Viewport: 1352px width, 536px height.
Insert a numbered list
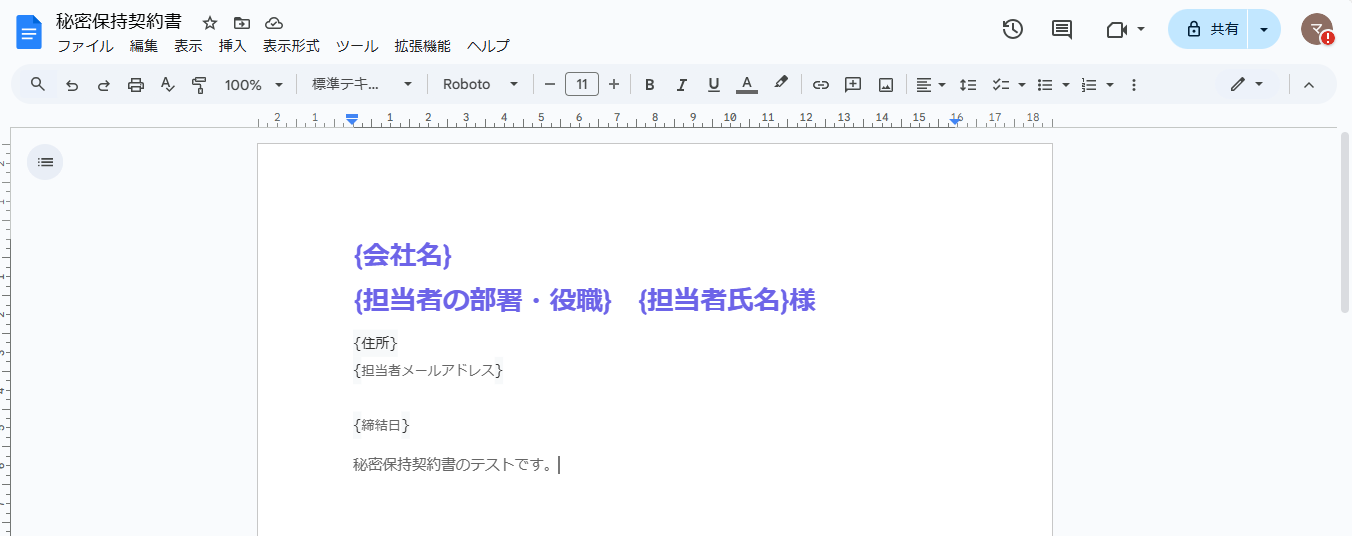[1090, 85]
